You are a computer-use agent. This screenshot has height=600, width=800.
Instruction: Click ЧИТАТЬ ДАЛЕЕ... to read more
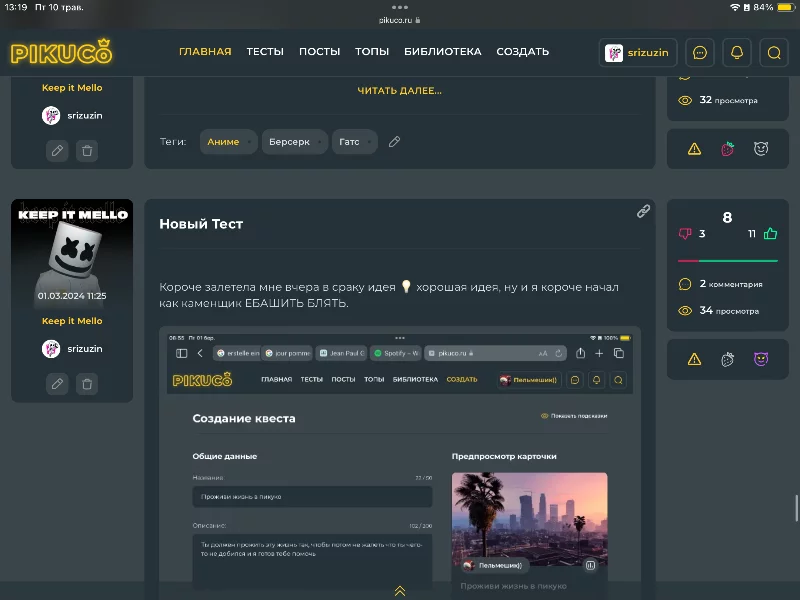pyautogui.click(x=399, y=91)
